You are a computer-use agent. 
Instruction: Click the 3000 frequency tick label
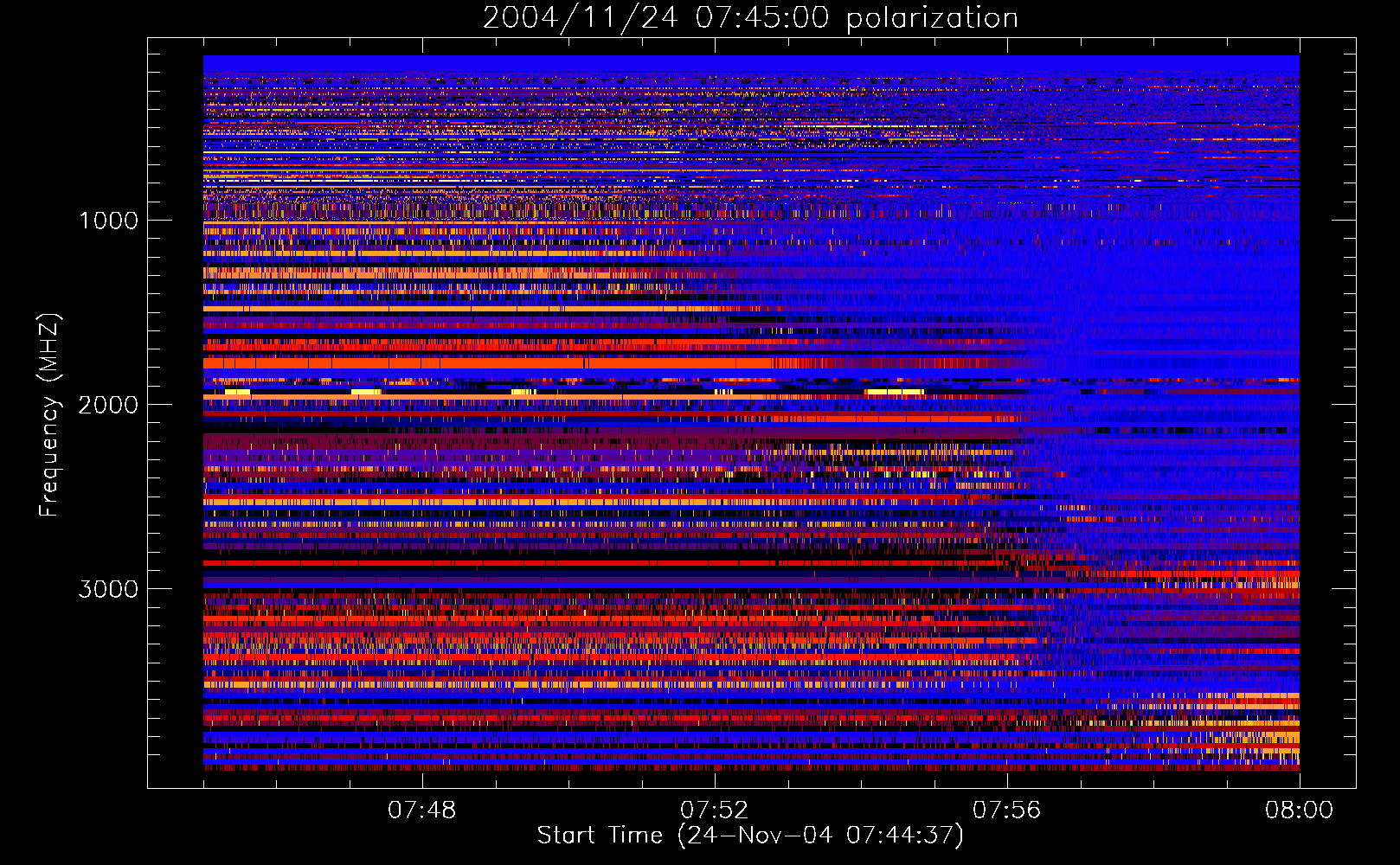[x=108, y=589]
